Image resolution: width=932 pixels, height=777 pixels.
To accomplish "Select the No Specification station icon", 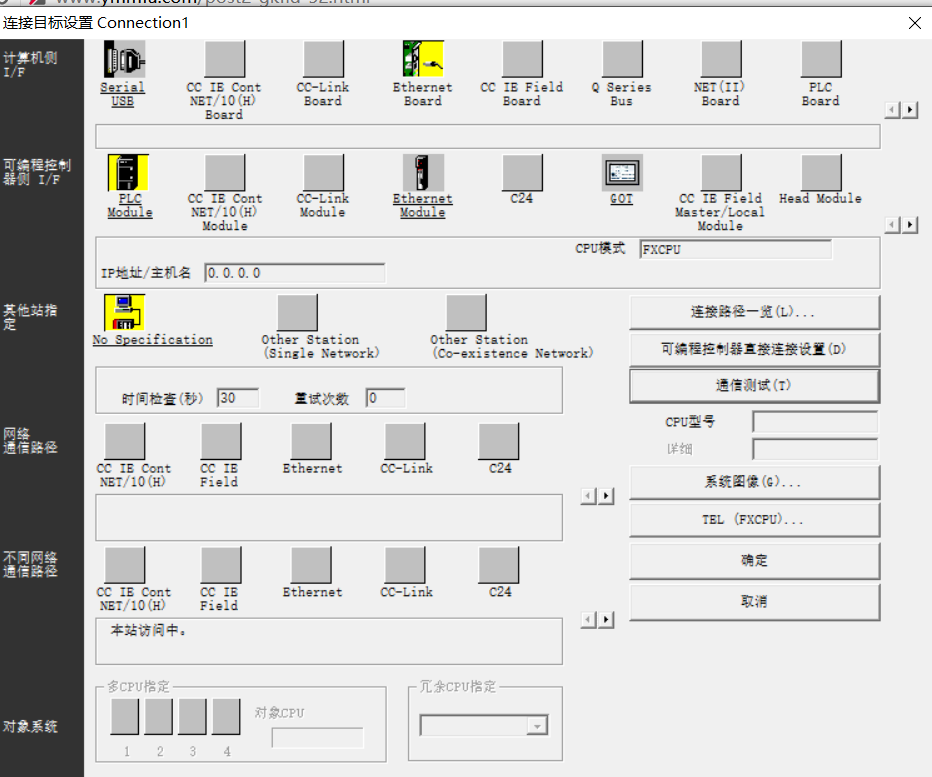I will [x=125, y=313].
